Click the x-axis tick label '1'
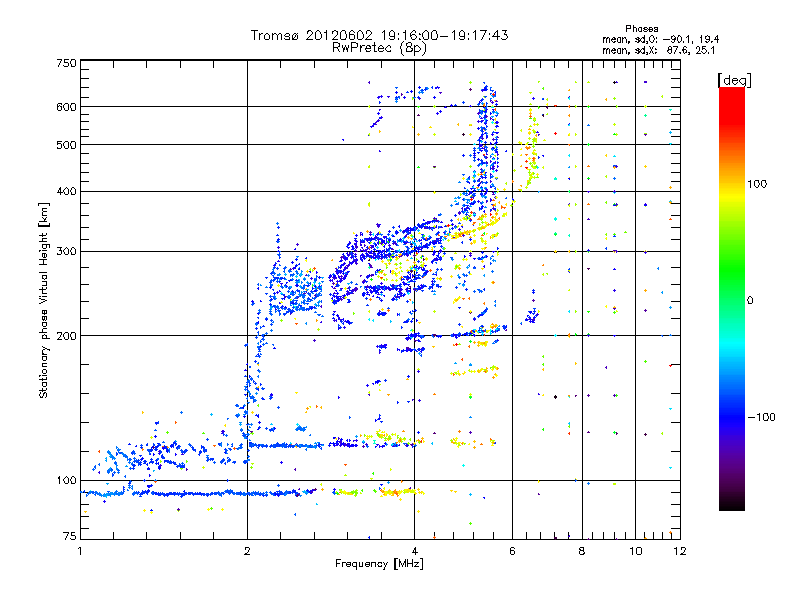800x600 pixels. point(80,551)
